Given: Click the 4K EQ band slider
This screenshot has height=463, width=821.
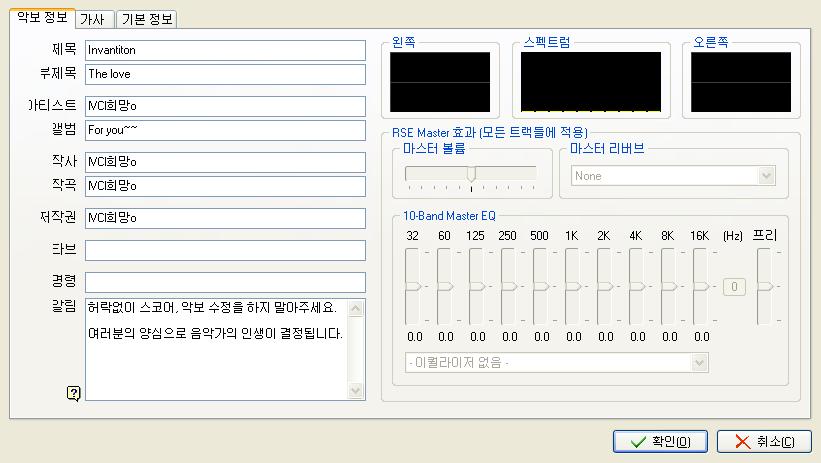Looking at the screenshot, I should click(636, 286).
